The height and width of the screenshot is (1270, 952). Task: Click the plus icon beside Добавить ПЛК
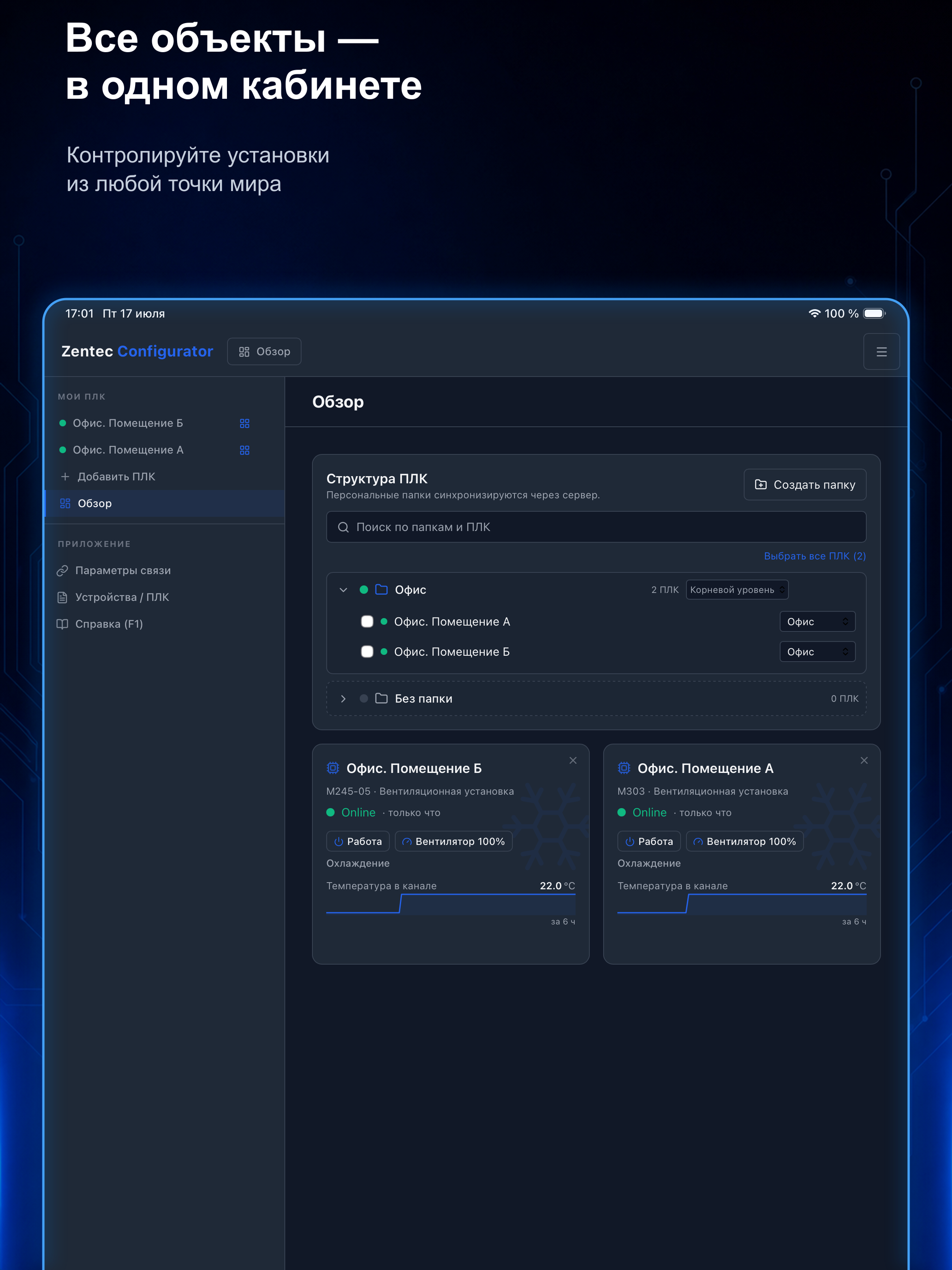65,477
